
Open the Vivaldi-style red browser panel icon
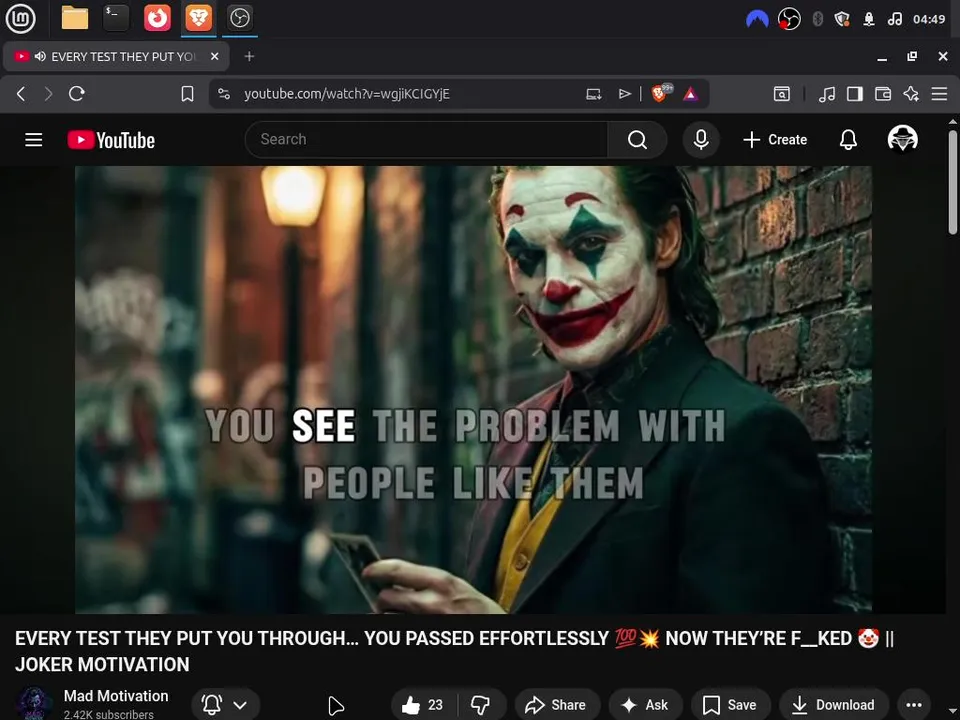pos(157,18)
